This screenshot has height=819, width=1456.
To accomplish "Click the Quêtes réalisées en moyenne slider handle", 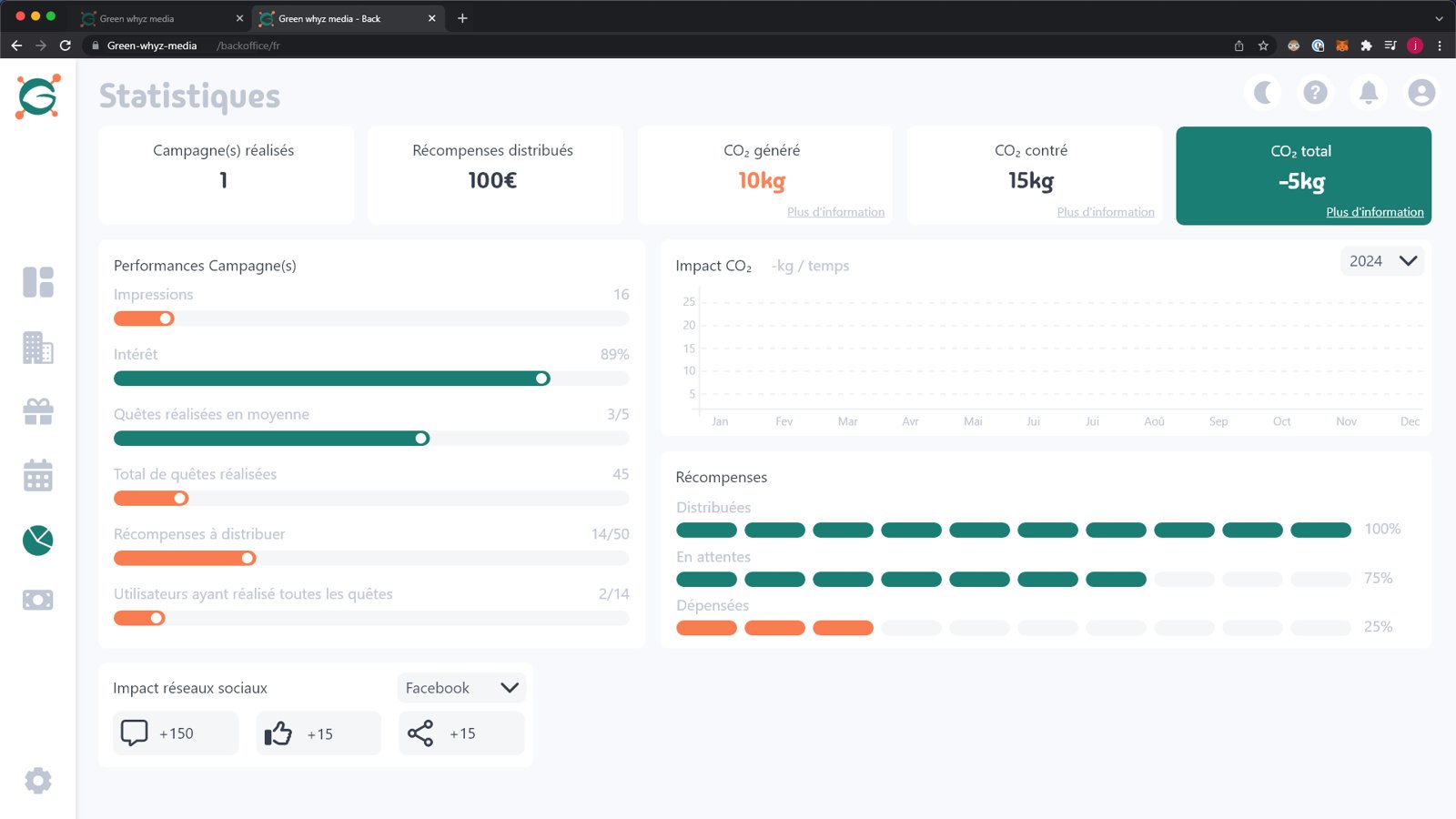I will (421, 439).
